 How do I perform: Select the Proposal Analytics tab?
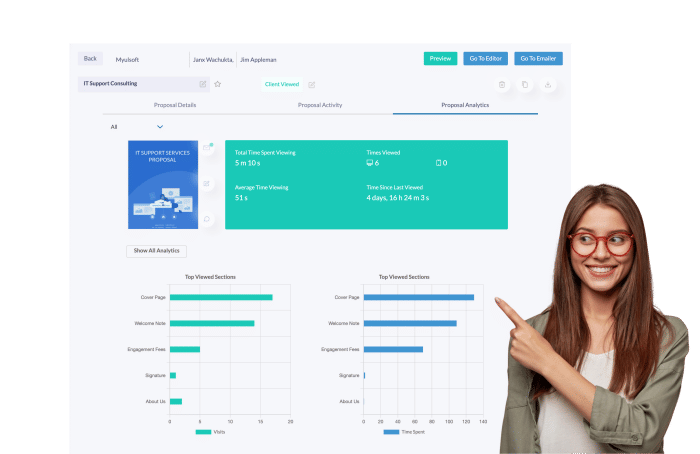(465, 105)
